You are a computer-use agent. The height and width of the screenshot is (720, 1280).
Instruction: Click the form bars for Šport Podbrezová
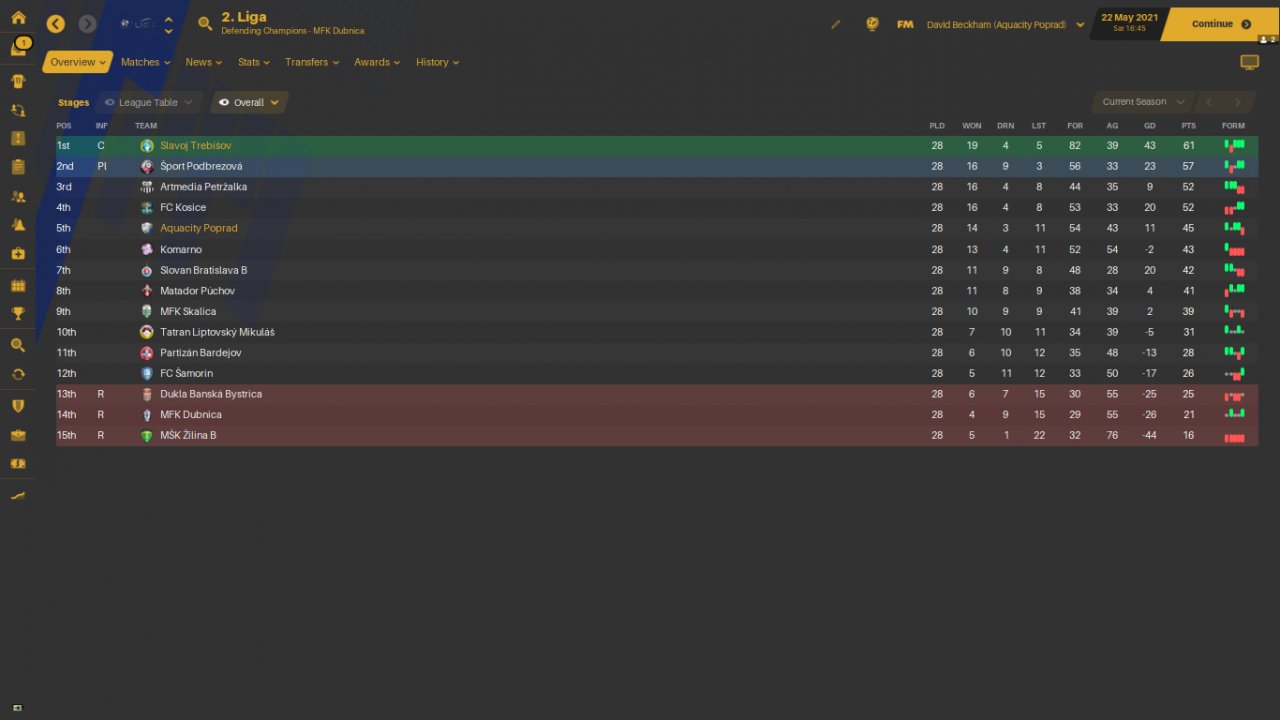click(x=1234, y=166)
